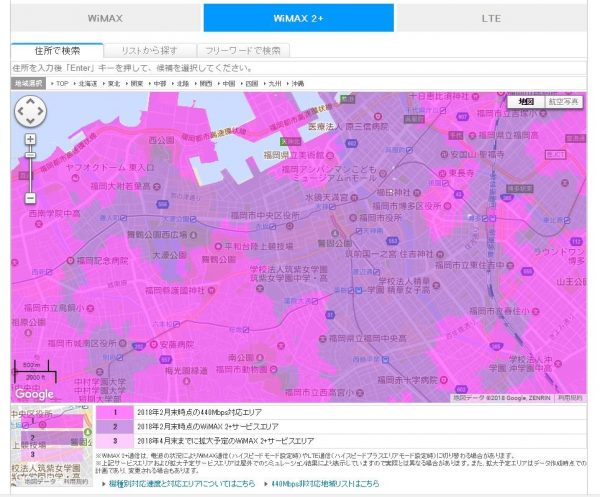The height and width of the screenshot is (497, 600).
Task: Select the 北海道 region link
Action: 88,83
